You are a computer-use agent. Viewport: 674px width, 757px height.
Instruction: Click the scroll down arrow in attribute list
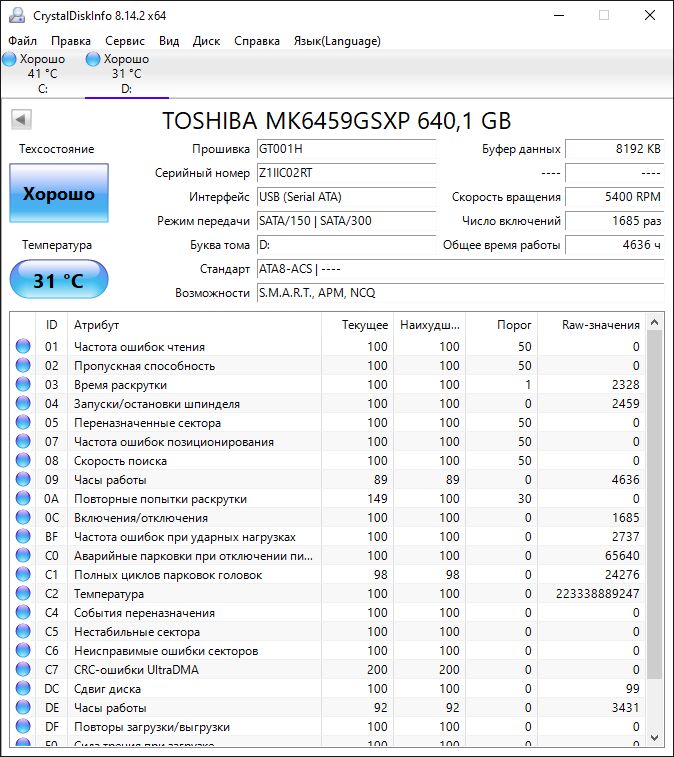point(655,738)
